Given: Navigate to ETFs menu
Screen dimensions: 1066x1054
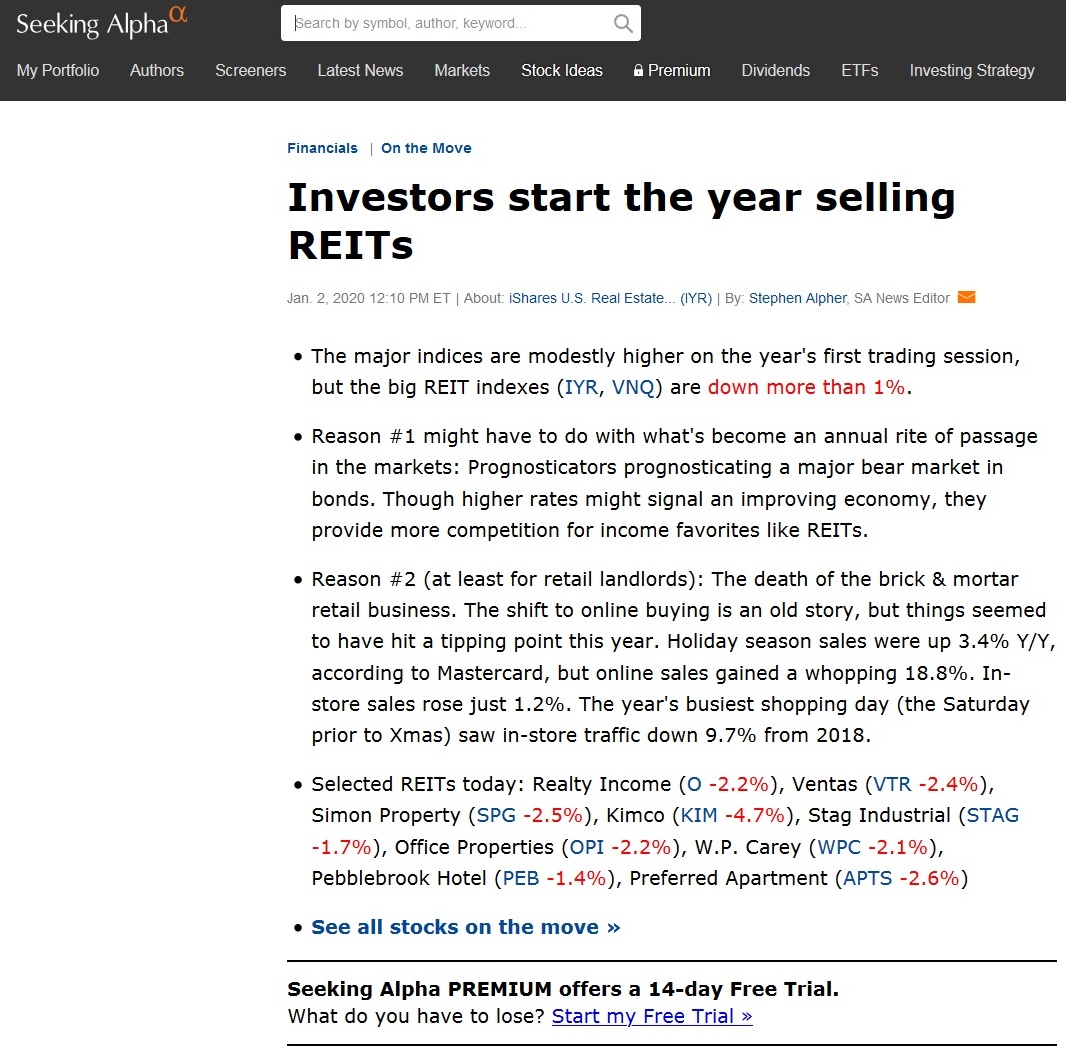Looking at the screenshot, I should pyautogui.click(x=860, y=71).
